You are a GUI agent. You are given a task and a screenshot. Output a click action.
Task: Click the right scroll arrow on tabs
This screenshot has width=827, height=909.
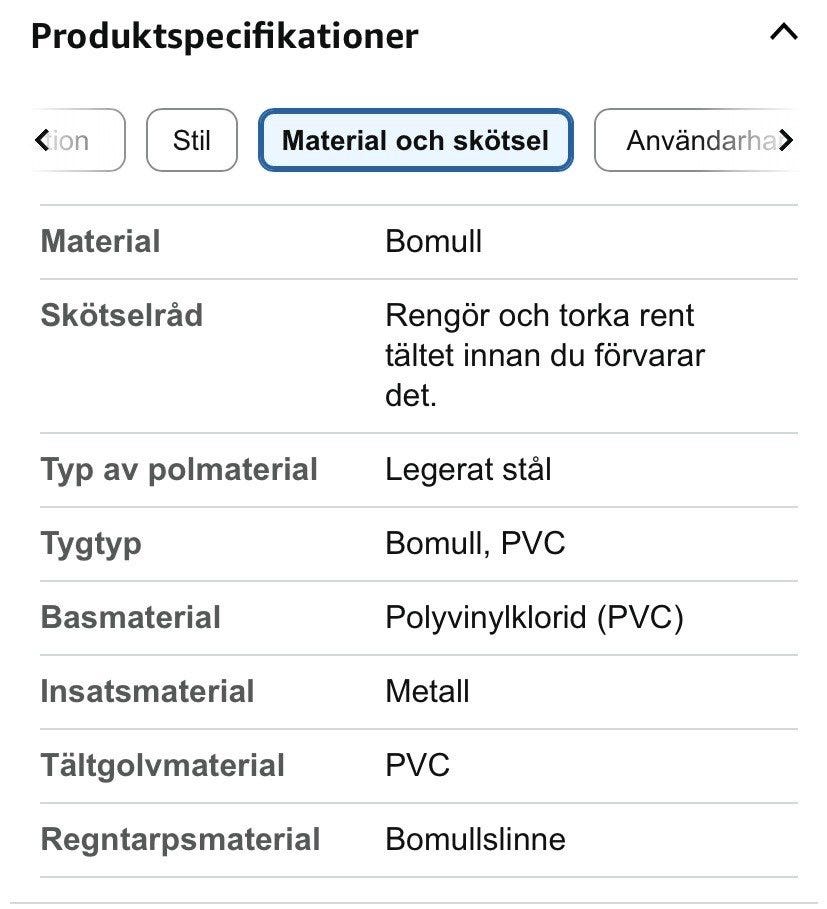point(785,140)
